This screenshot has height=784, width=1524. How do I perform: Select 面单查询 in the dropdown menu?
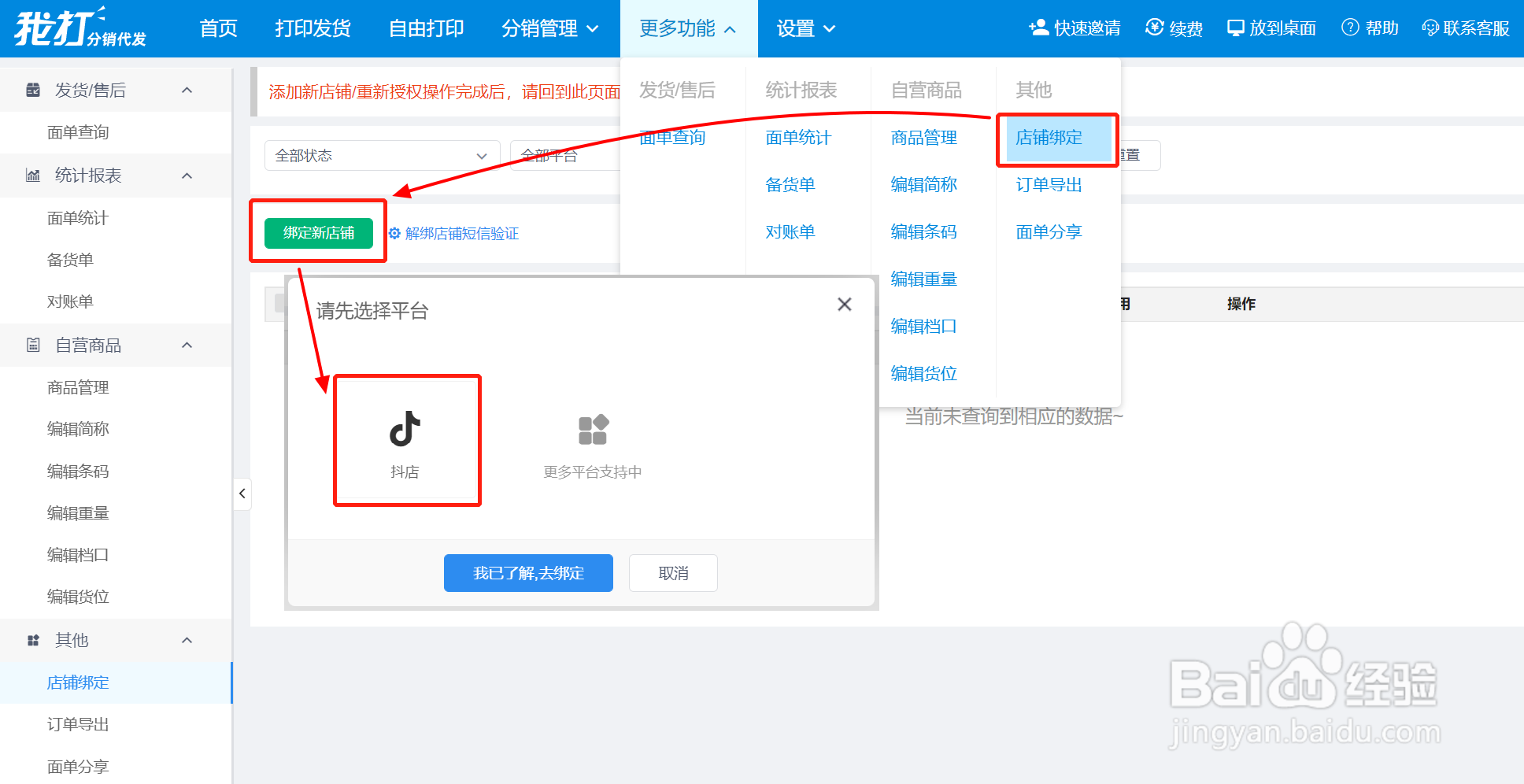[x=672, y=138]
